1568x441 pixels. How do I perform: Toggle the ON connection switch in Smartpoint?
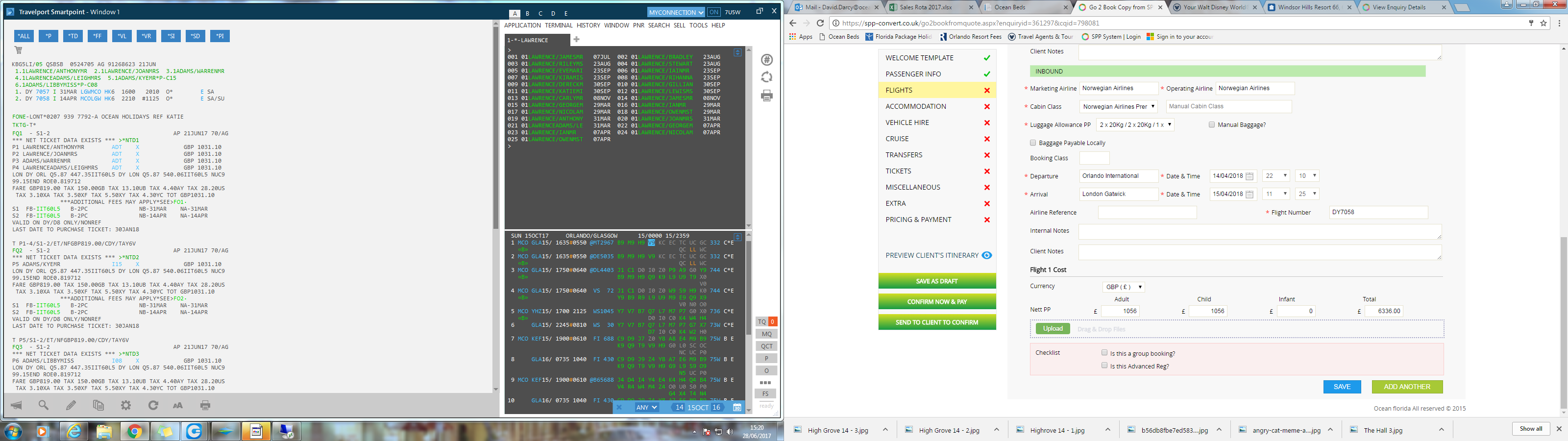(713, 12)
